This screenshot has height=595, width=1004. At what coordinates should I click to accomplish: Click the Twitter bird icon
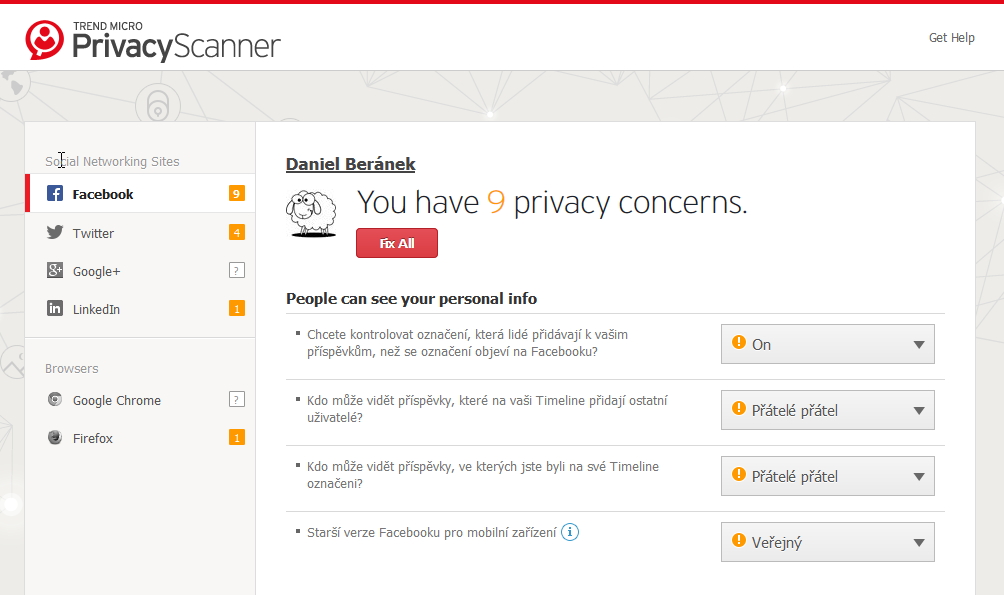pyautogui.click(x=56, y=233)
